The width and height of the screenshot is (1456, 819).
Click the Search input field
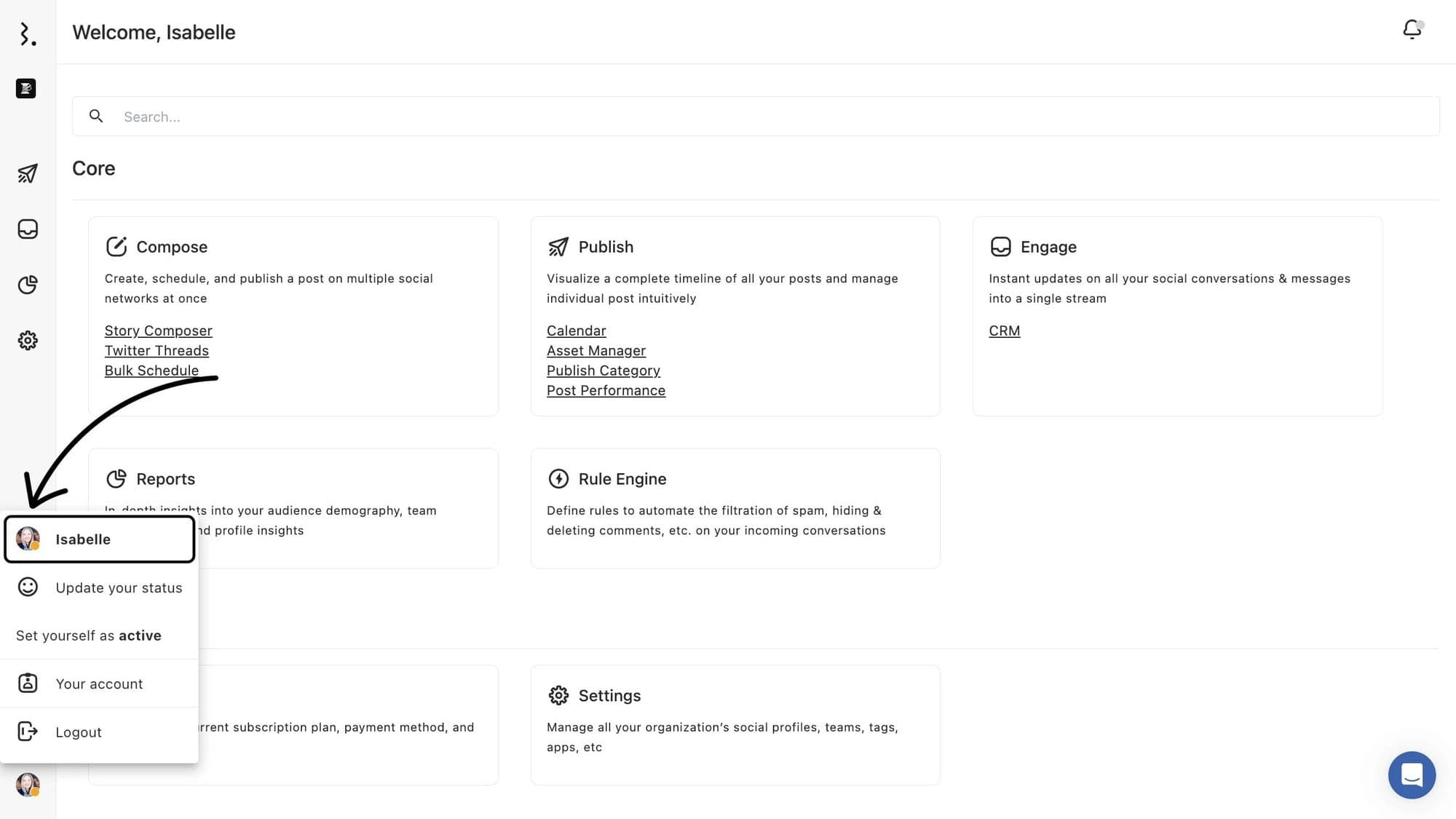755,116
